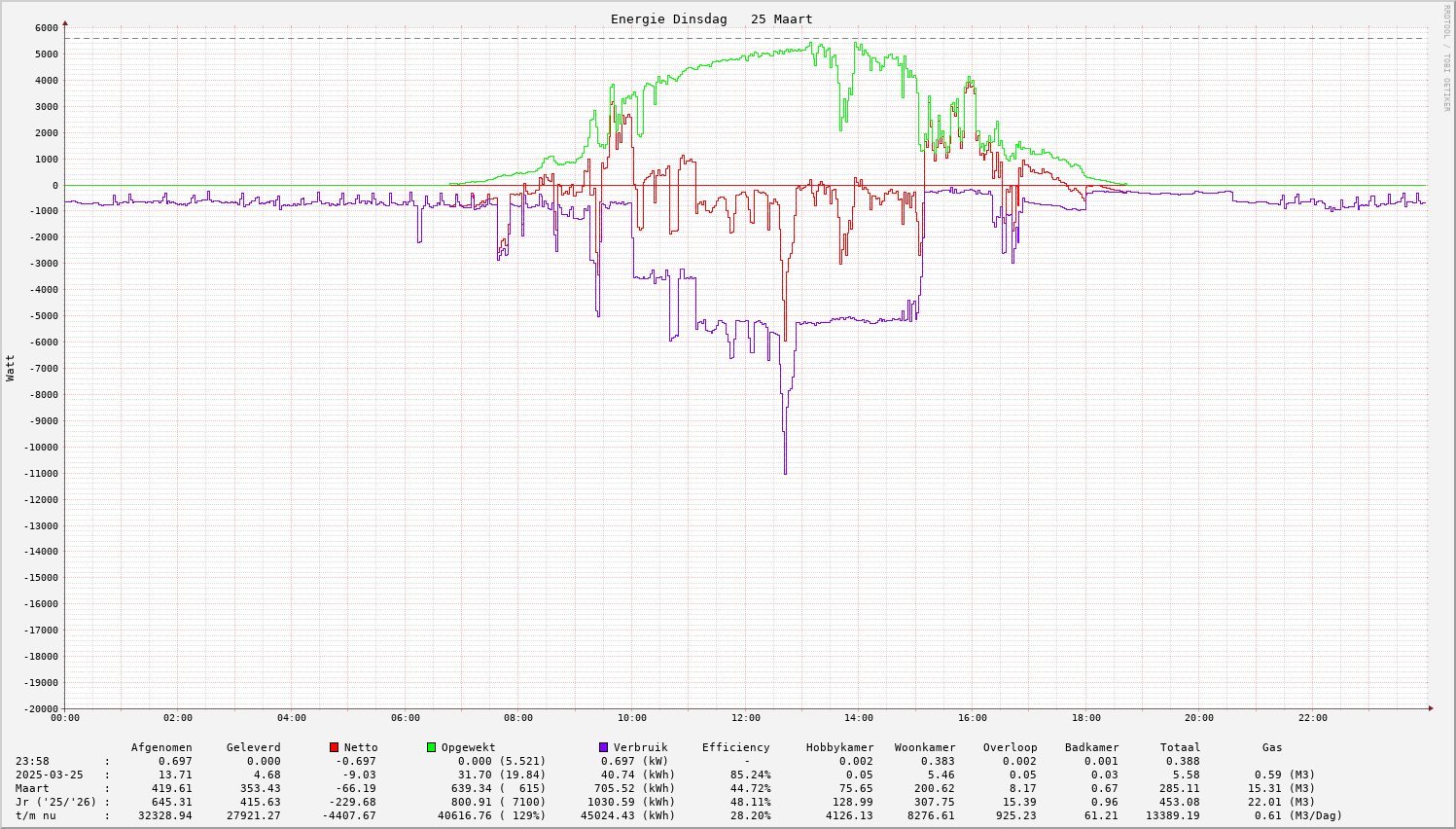Click the RRDTOOL / TOBI OETIKER watermark

click(x=1446, y=57)
